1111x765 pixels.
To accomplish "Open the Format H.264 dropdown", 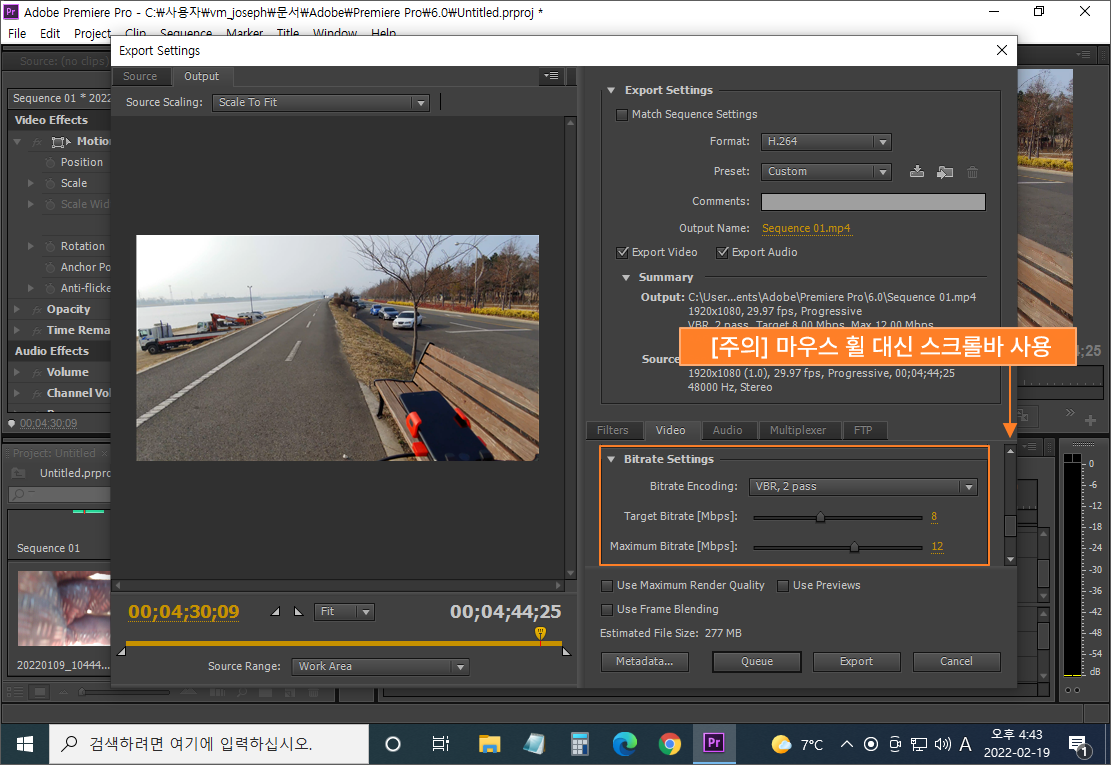I will [826, 142].
